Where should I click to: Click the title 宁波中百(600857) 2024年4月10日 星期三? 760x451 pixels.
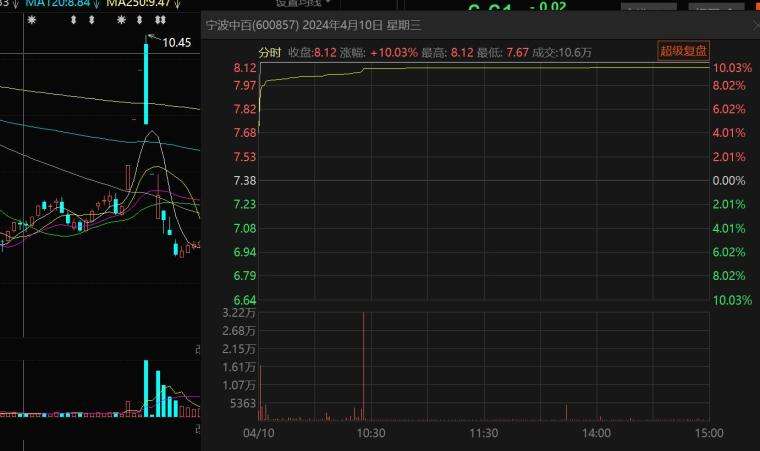tap(313, 25)
